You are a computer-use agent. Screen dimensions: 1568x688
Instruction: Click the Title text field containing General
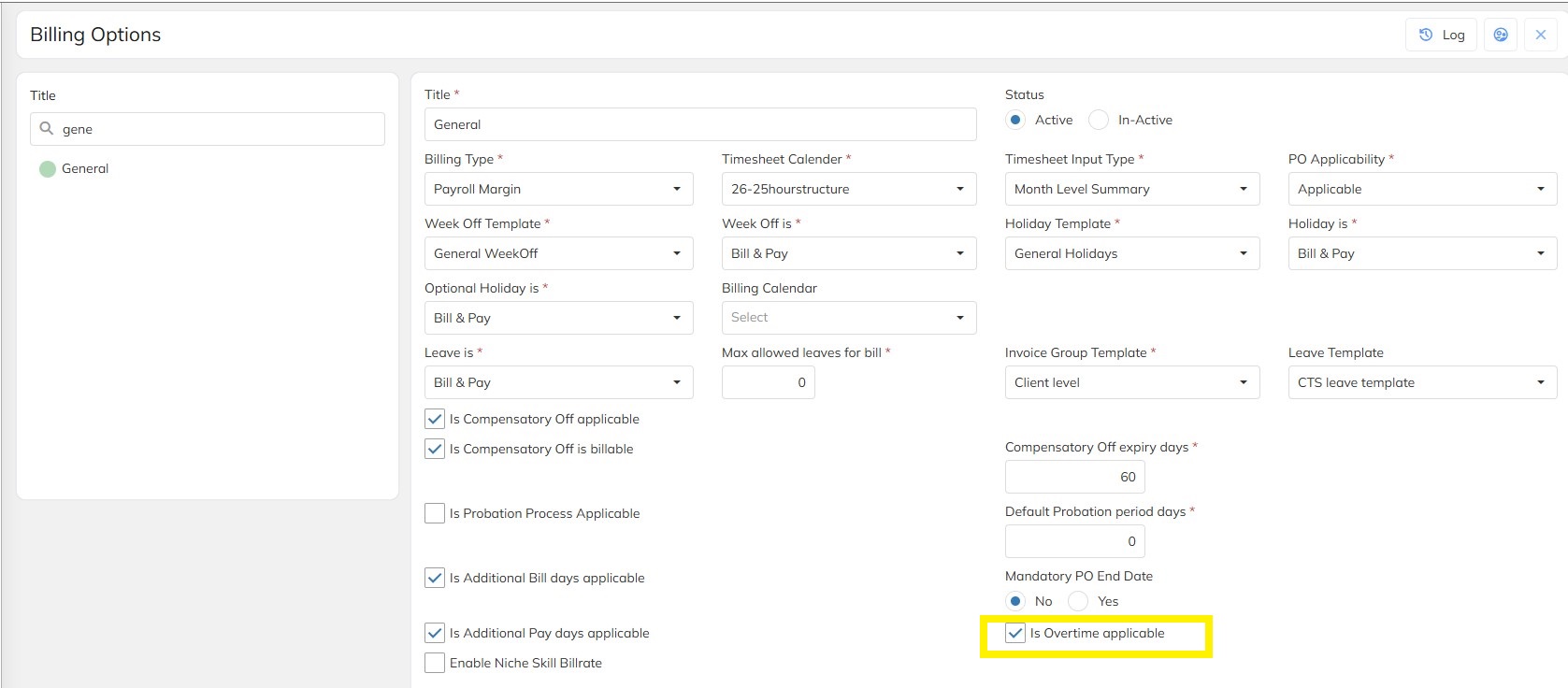coord(699,124)
